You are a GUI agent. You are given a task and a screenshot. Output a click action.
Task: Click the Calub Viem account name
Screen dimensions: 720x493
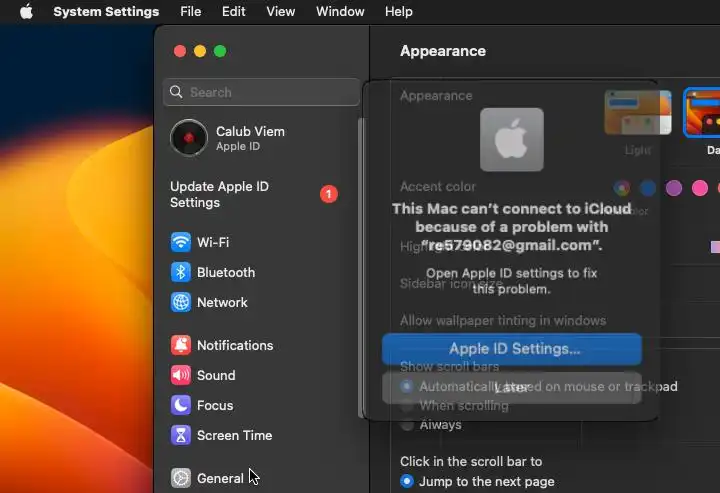(250, 131)
